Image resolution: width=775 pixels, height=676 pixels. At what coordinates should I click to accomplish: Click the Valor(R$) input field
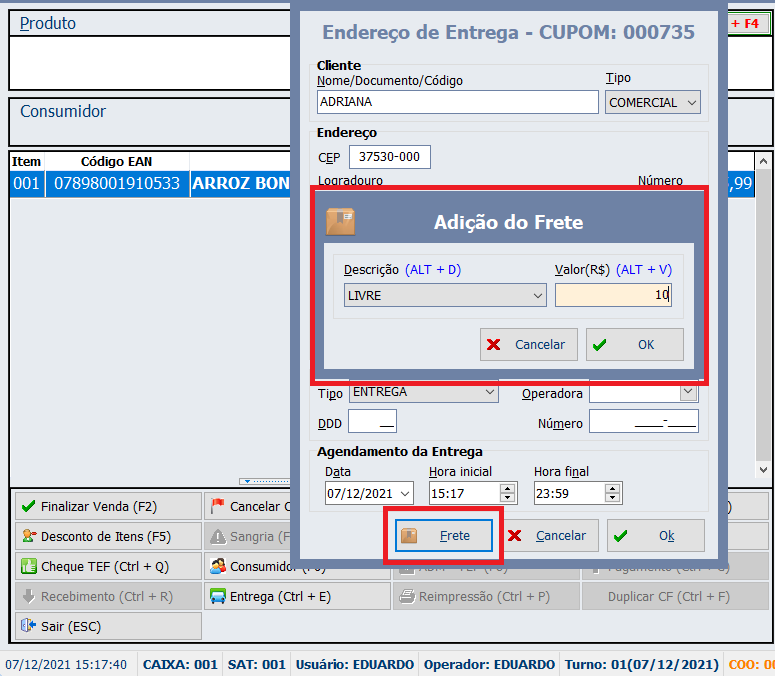[614, 295]
